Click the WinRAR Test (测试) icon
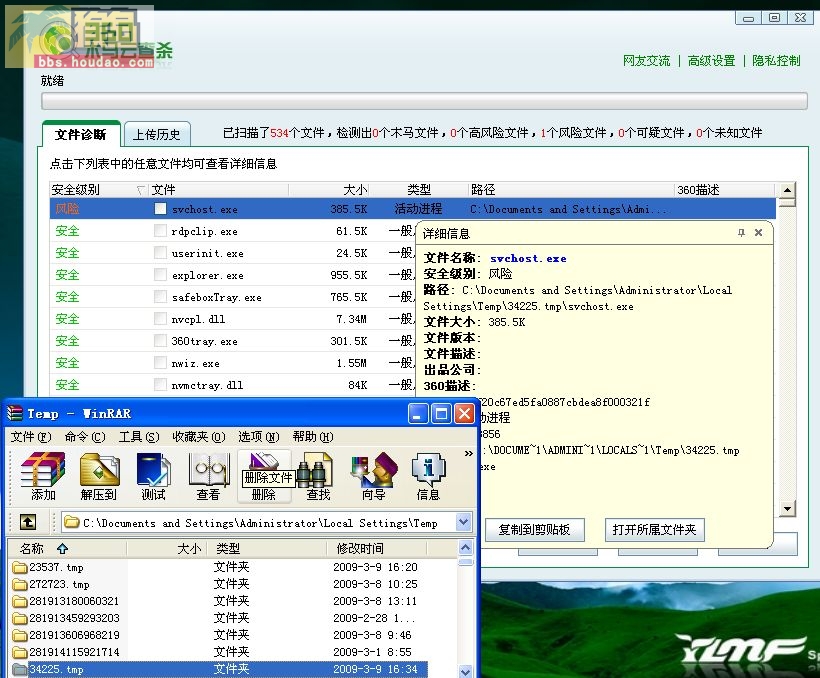The width and height of the screenshot is (820, 678). click(x=153, y=476)
